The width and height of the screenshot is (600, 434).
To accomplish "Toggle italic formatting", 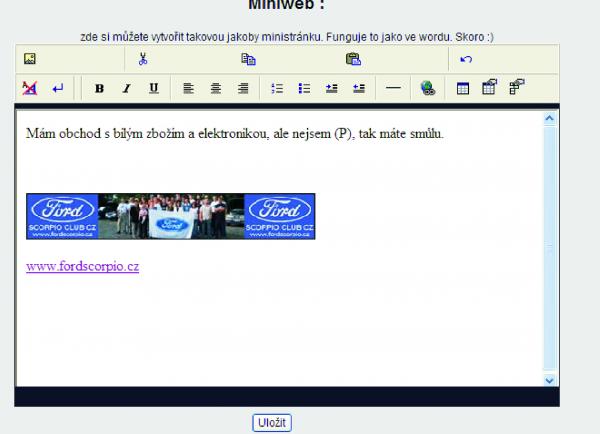I will (x=126, y=88).
